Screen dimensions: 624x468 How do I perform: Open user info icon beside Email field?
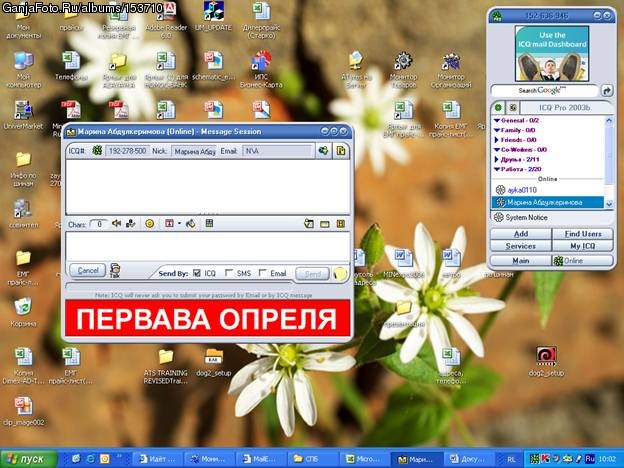[324, 151]
